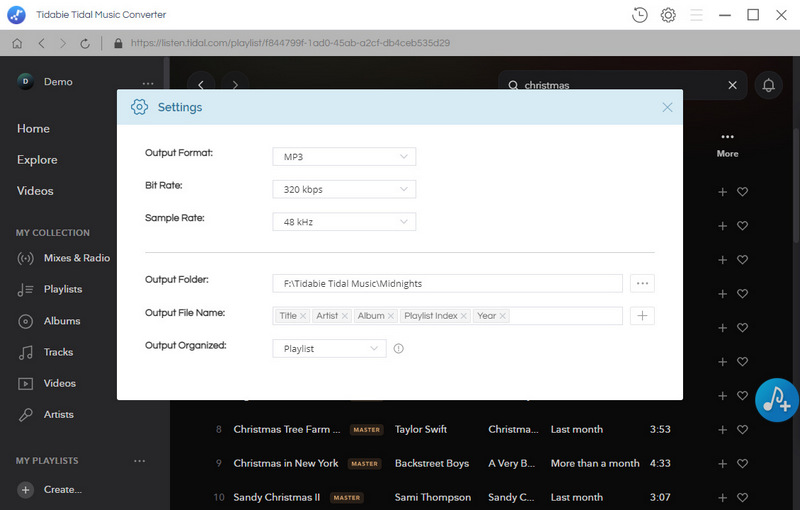Open Backstreet Boys artist link
The width and height of the screenshot is (800, 510).
point(432,463)
